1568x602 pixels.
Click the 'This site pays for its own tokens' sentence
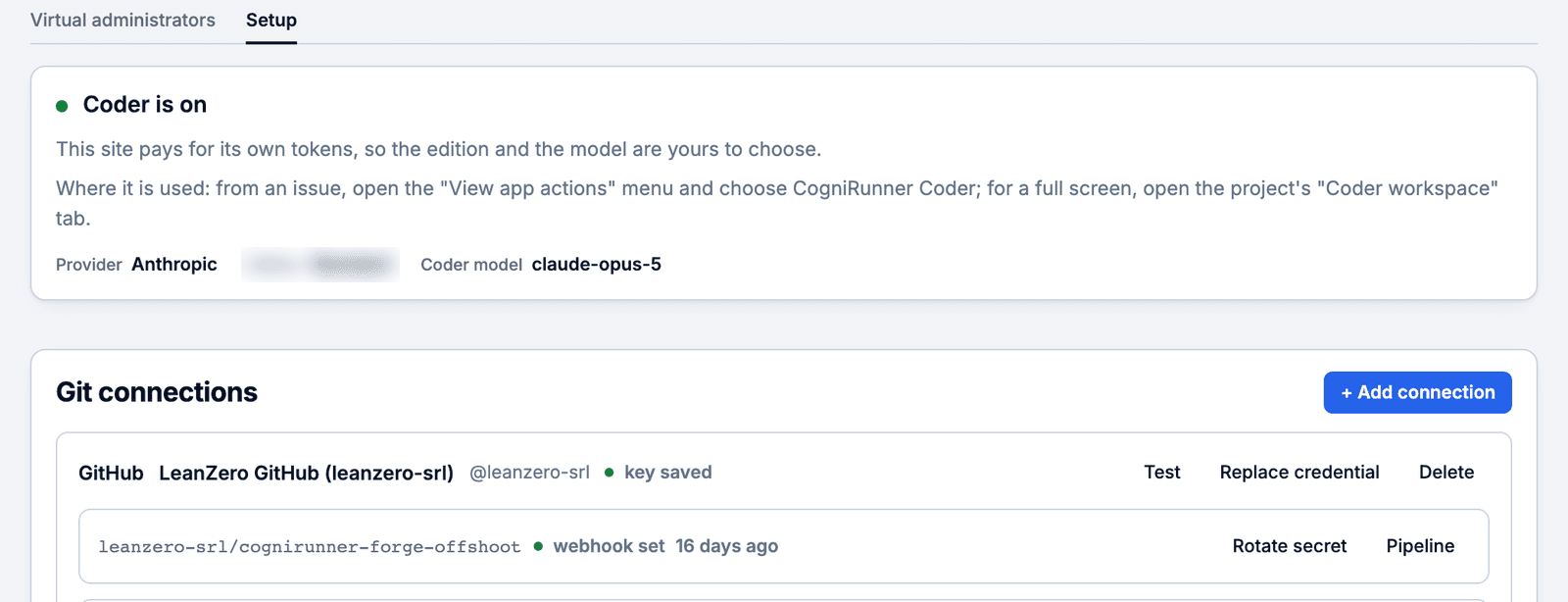tap(438, 149)
